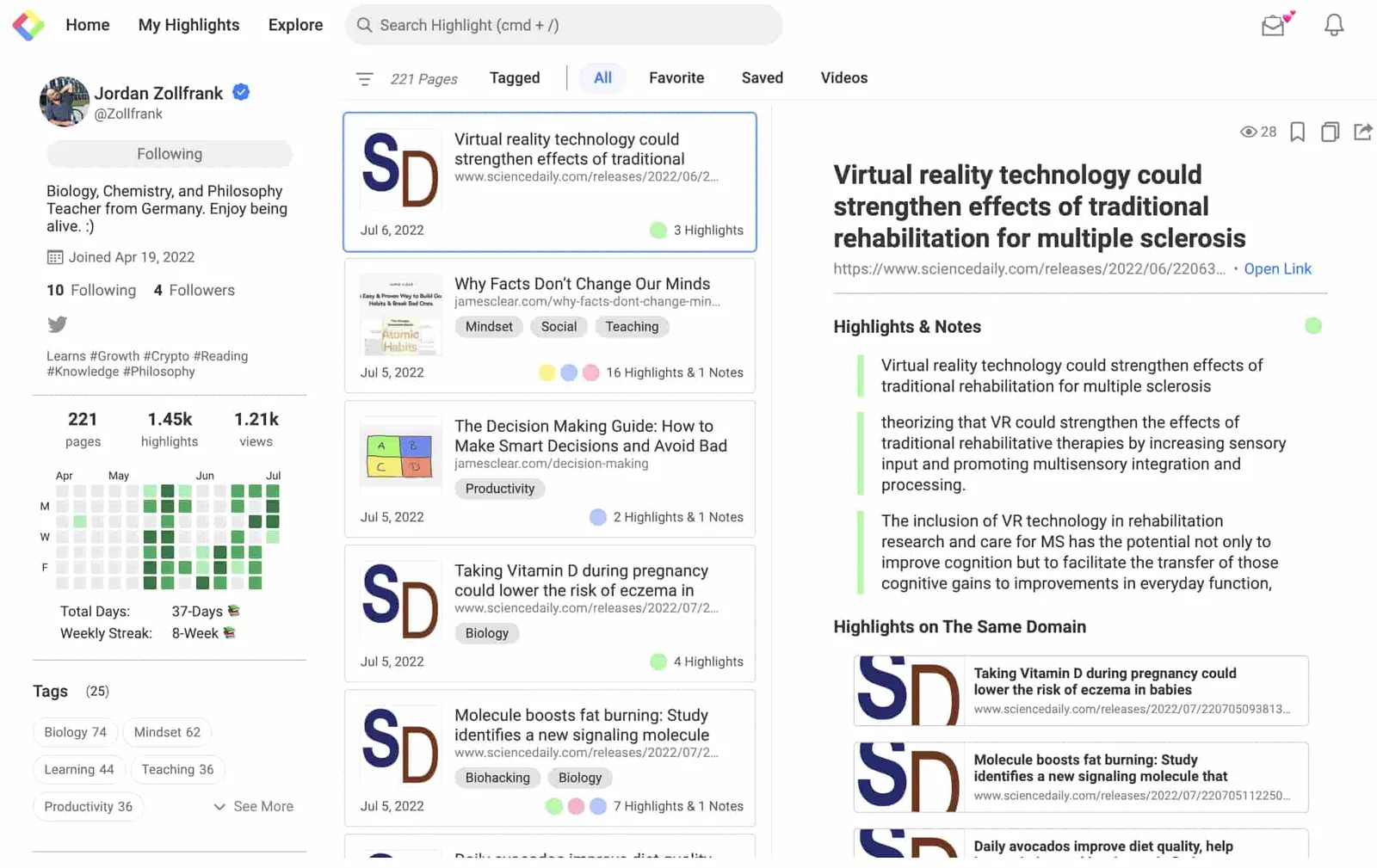
Task: Click the 221 pages stat
Action: (x=83, y=428)
